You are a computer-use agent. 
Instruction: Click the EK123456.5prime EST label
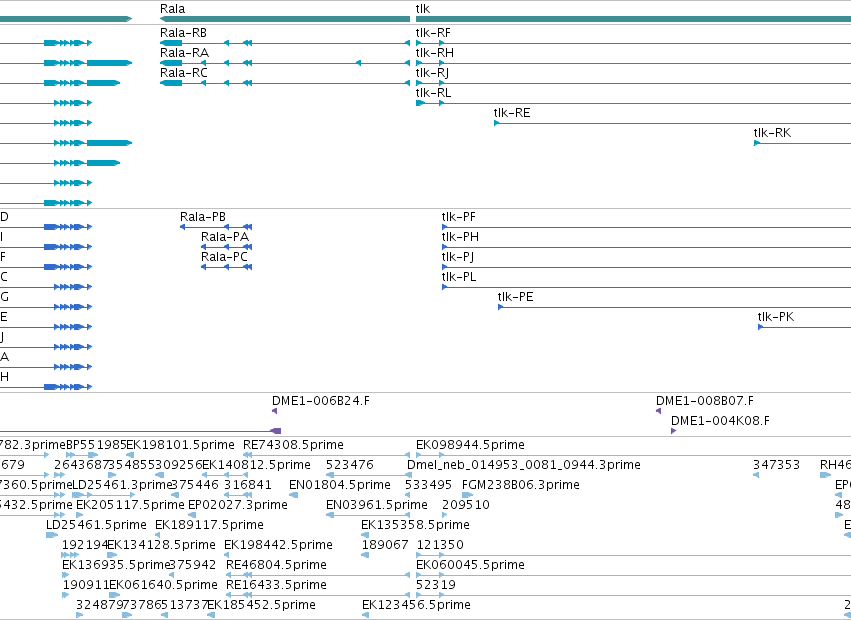[416, 605]
